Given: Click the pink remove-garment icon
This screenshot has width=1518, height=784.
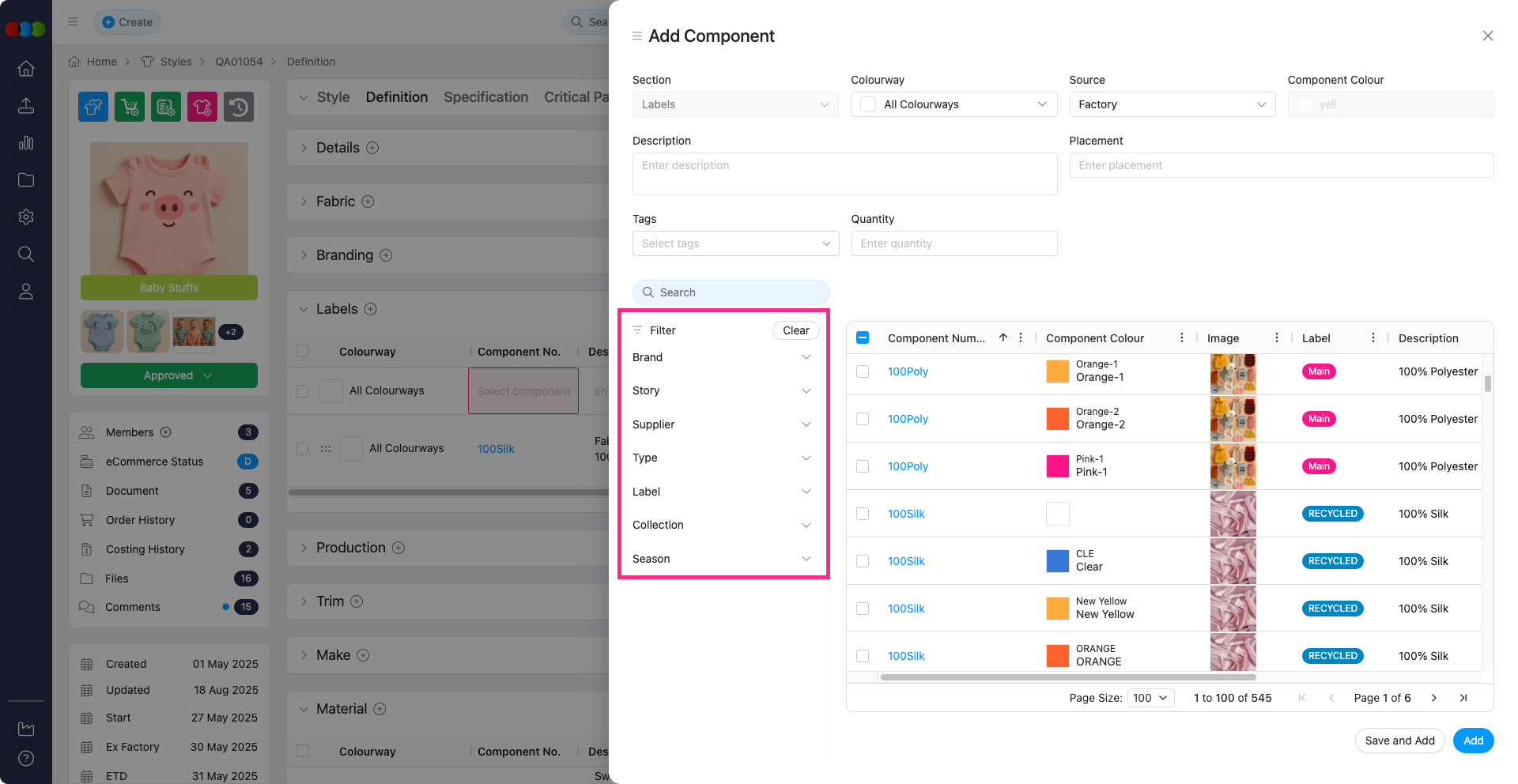Looking at the screenshot, I should click(202, 107).
